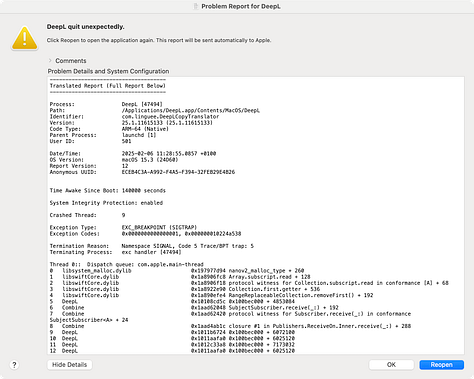Viewport: 474px width, 379px height.
Task: Click frame 0 libsystem_malloc.dylib line
Action: pyautogui.click(x=177, y=271)
